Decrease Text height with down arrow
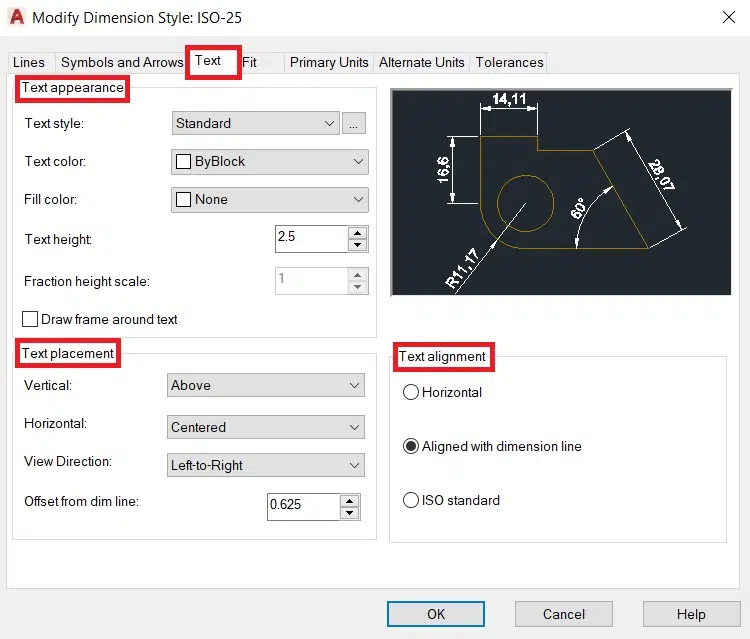This screenshot has width=750, height=639. 357,245
